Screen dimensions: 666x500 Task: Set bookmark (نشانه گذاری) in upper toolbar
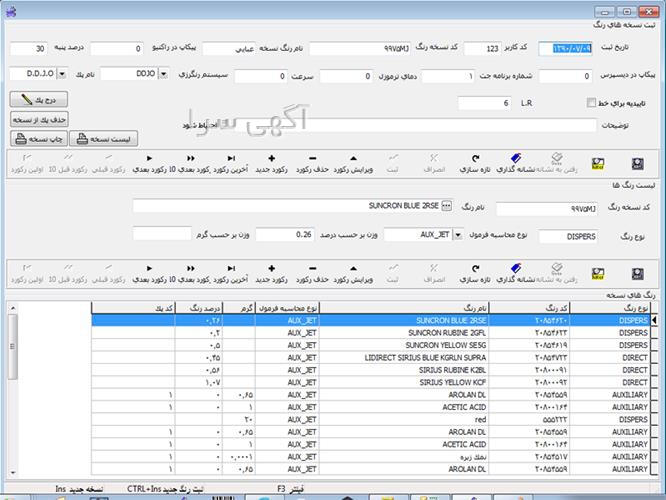click(516, 164)
